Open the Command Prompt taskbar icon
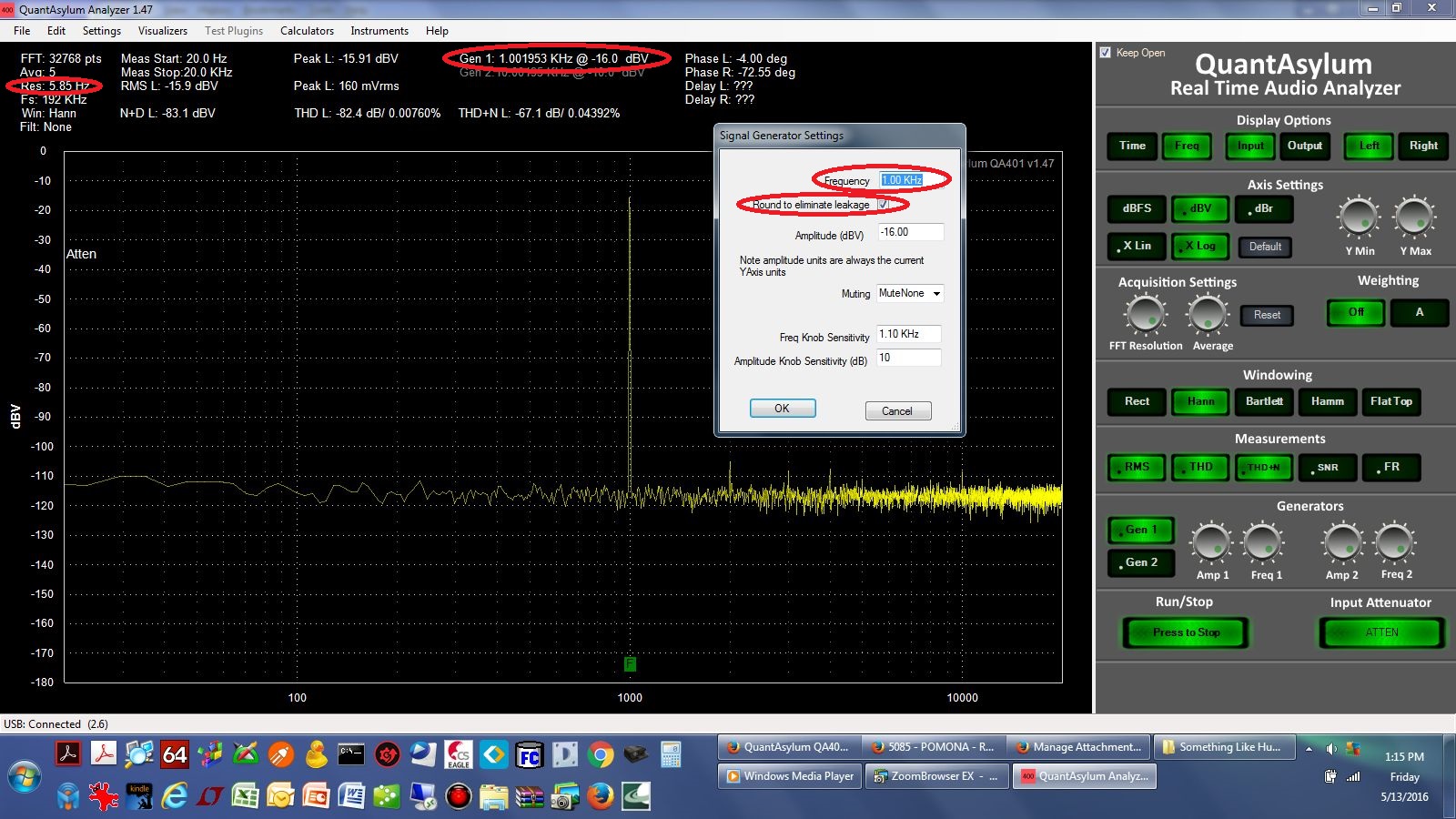The width and height of the screenshot is (1456, 819). pos(351,753)
